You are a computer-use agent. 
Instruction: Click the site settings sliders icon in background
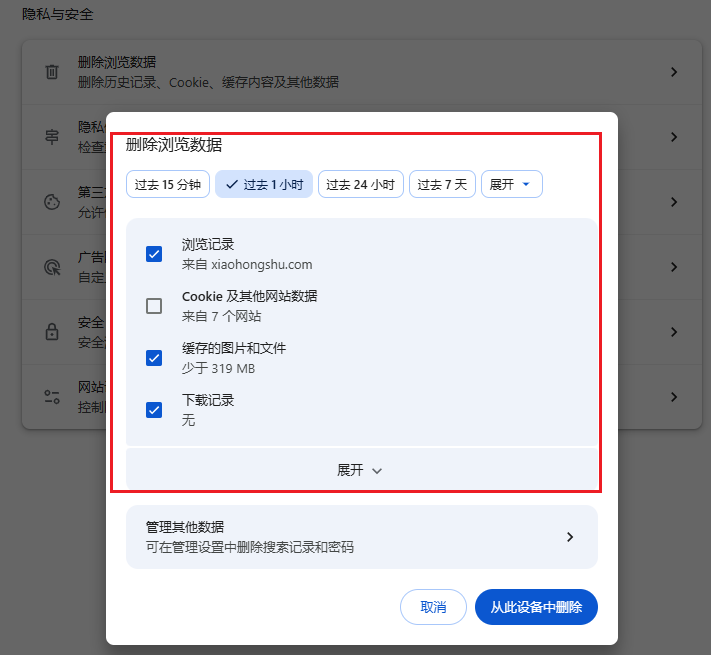click(x=52, y=397)
